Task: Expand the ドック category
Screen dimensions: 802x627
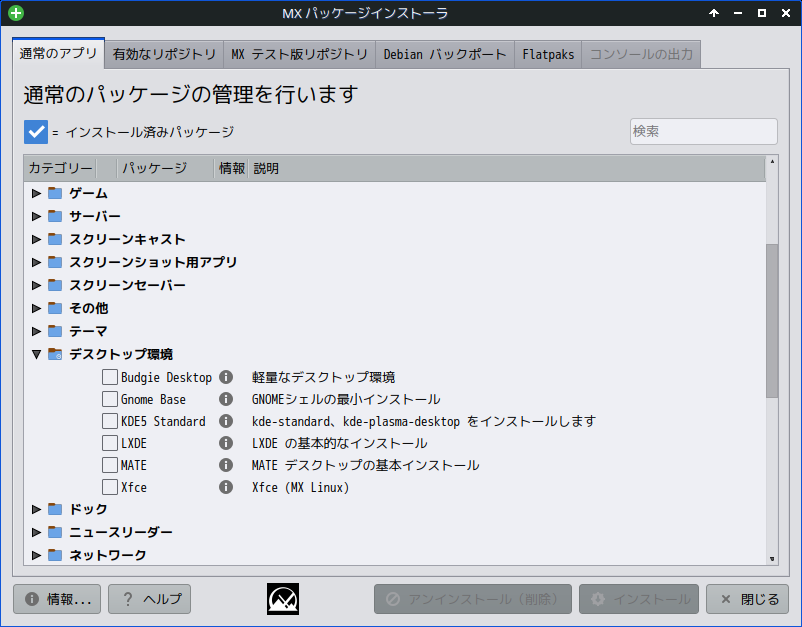Action: (36, 509)
